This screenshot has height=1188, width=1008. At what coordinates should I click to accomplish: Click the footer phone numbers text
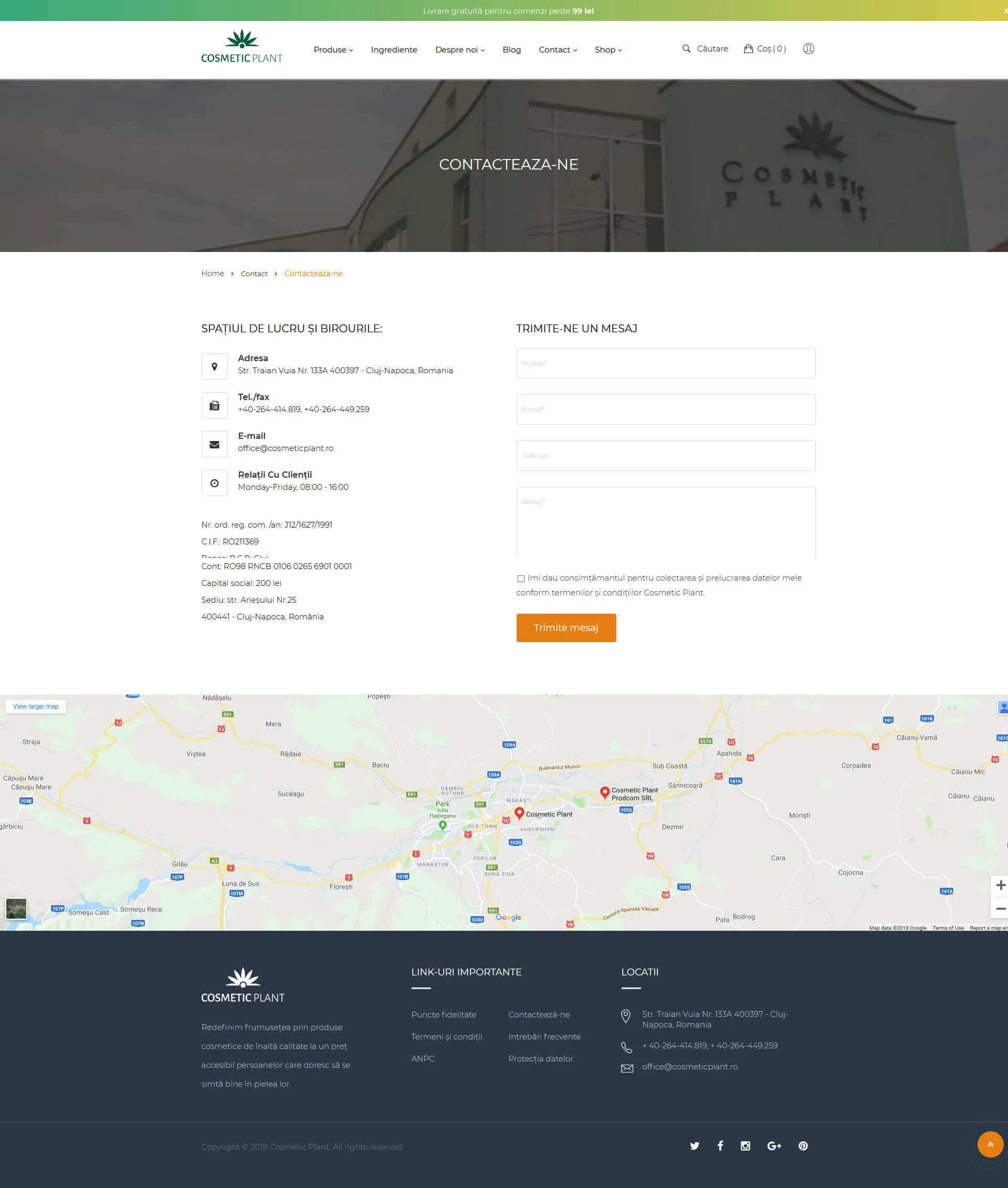[x=710, y=1045]
